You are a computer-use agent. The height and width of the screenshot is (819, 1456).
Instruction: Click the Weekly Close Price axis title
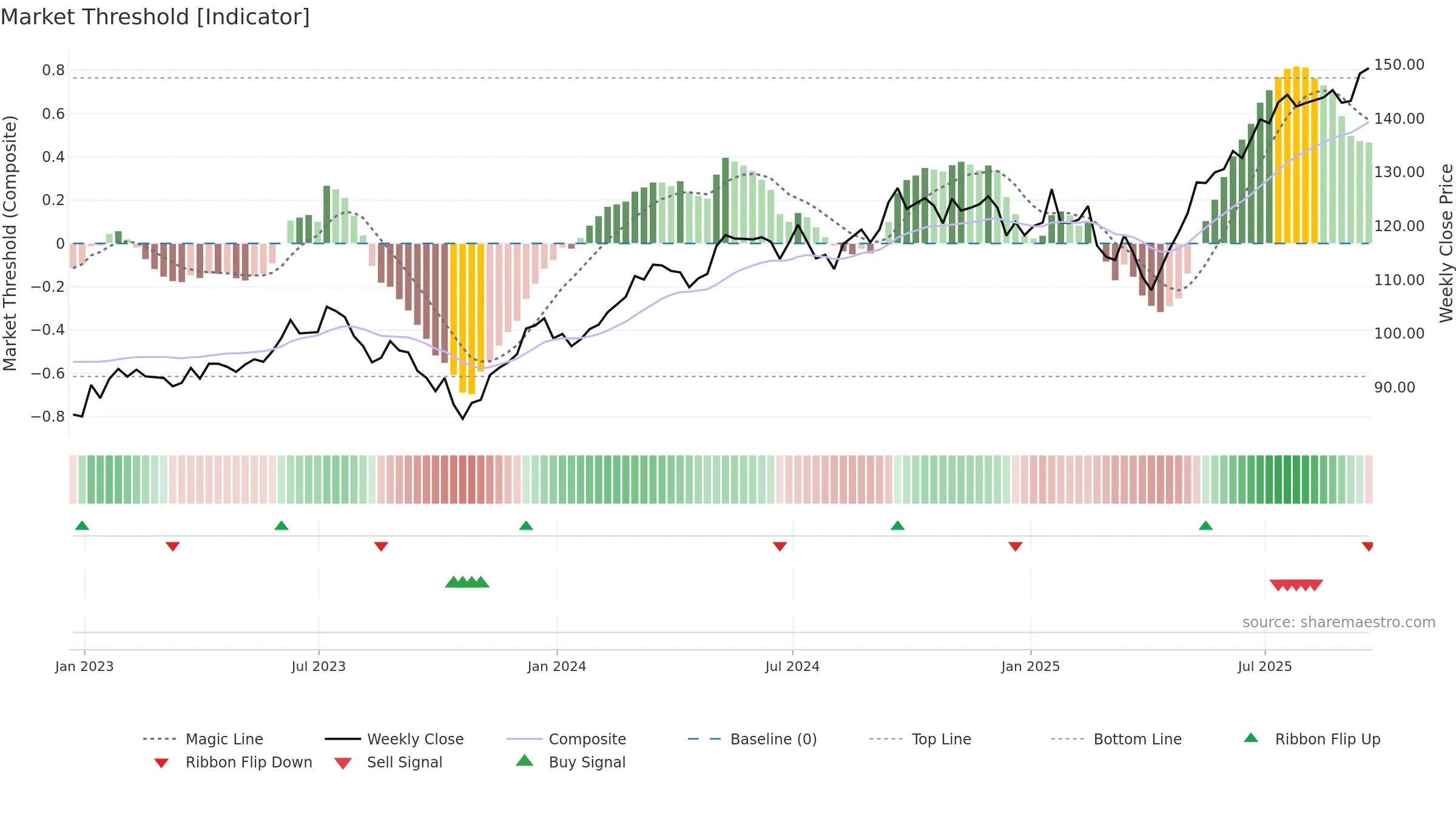(x=1446, y=243)
